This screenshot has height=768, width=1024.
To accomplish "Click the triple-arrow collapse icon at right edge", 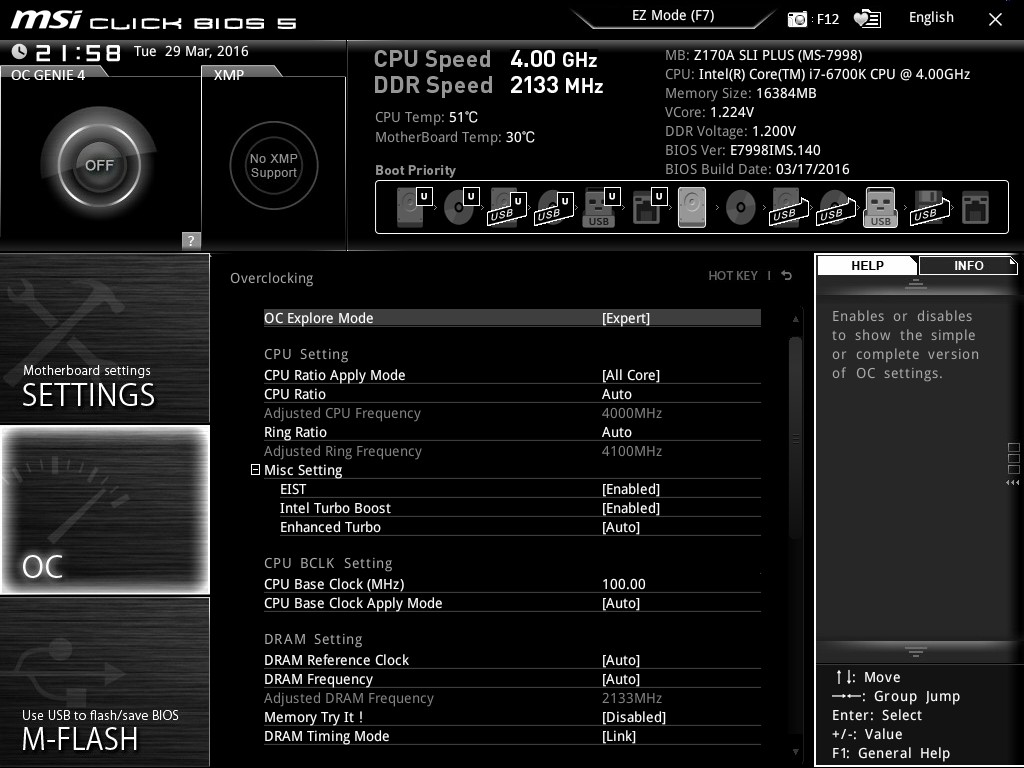I will tap(1012, 483).
